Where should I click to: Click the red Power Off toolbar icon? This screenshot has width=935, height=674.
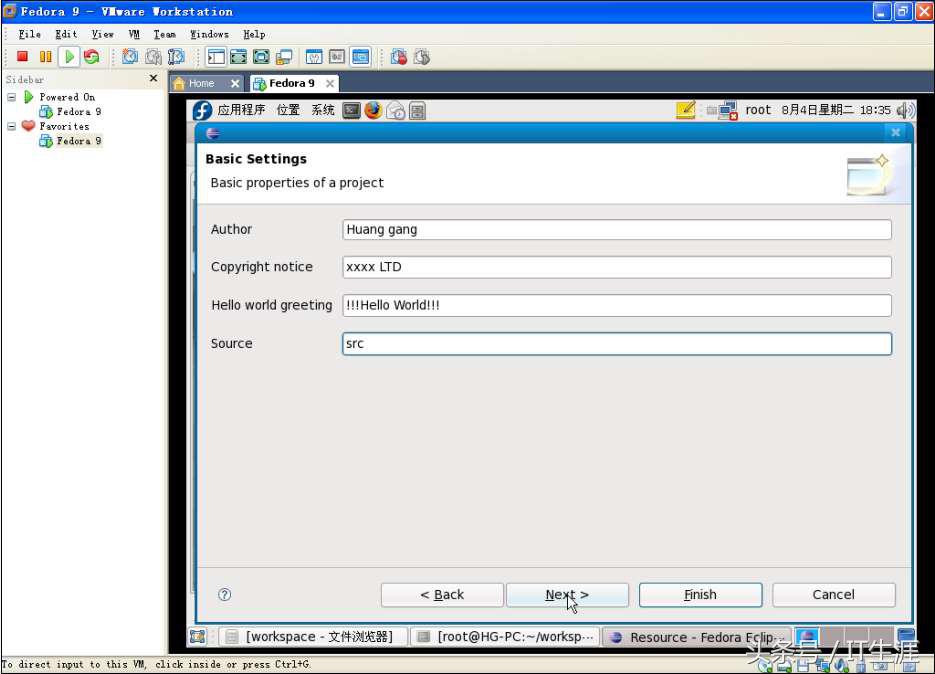(x=22, y=57)
